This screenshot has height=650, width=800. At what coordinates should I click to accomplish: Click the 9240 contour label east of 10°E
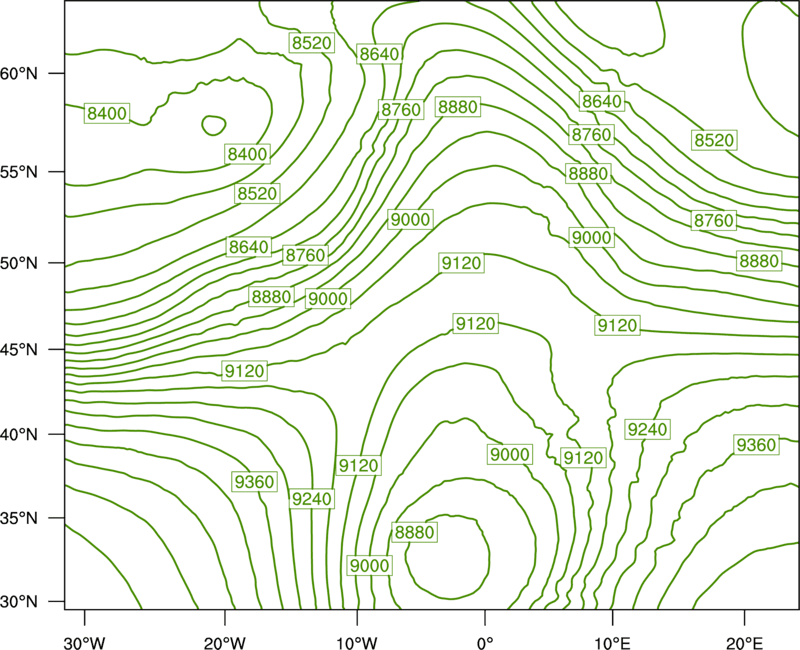coord(647,429)
